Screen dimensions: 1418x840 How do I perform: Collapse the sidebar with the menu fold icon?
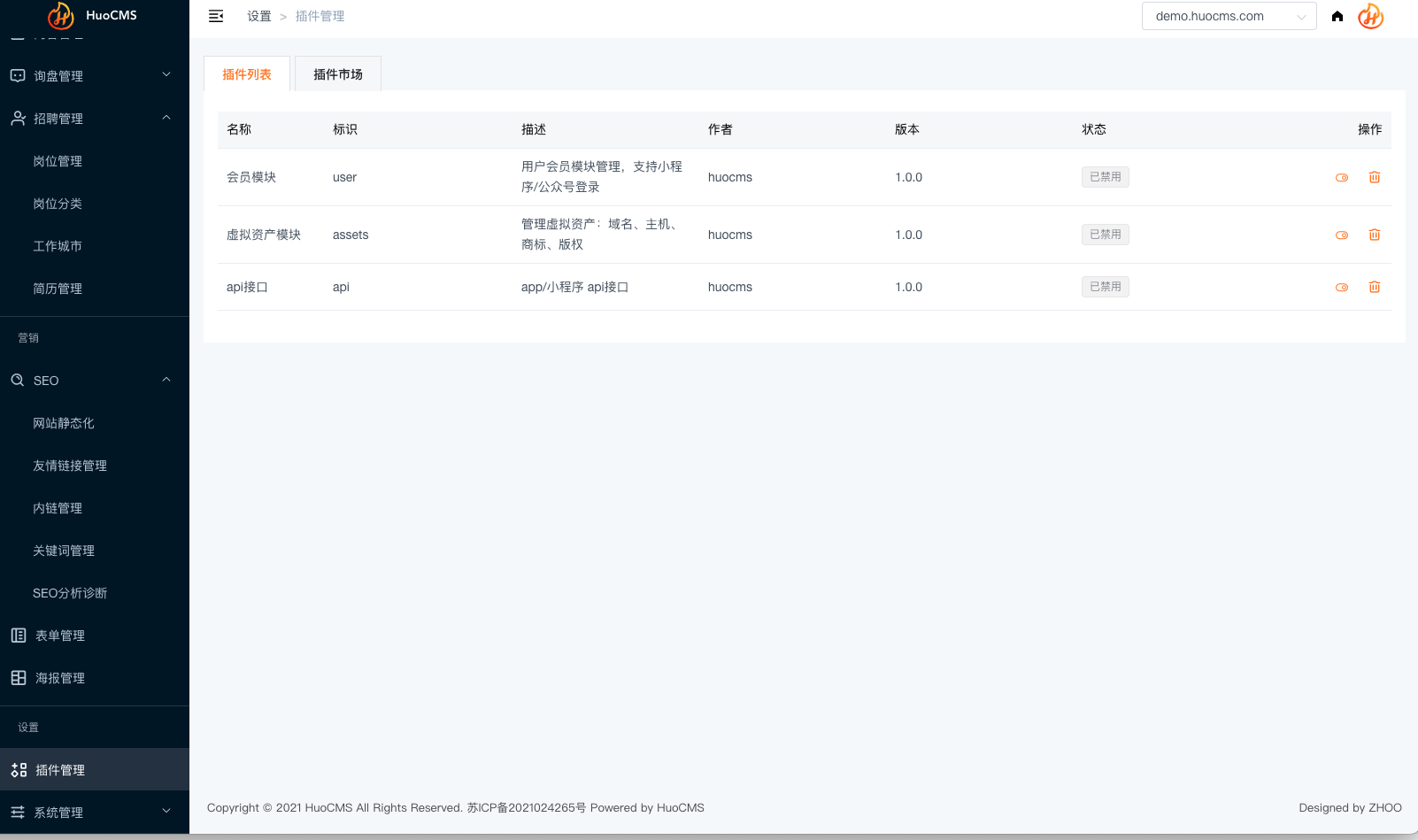pyautogui.click(x=216, y=16)
